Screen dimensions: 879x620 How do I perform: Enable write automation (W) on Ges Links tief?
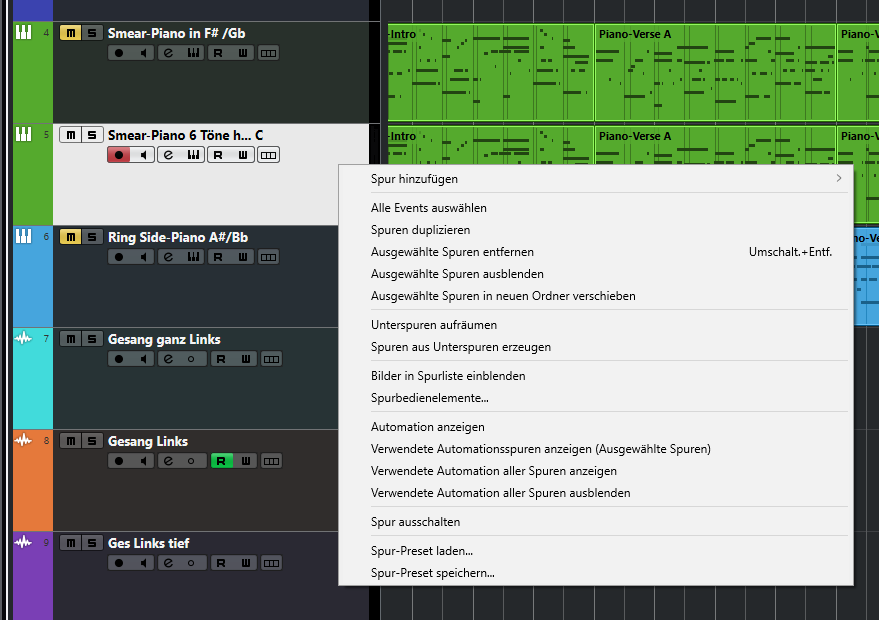[x=244, y=563]
